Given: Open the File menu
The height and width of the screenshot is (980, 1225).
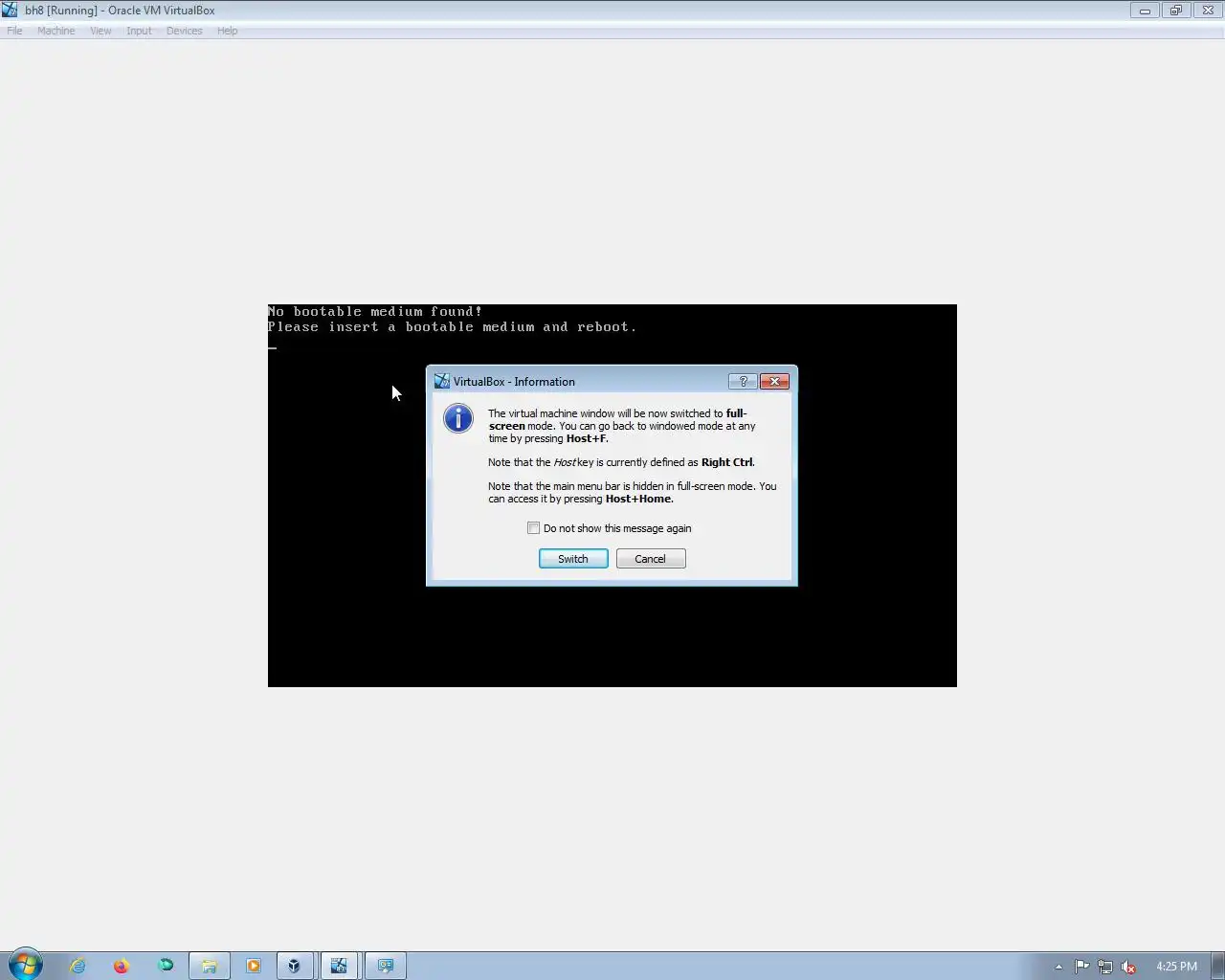Looking at the screenshot, I should coord(14,31).
